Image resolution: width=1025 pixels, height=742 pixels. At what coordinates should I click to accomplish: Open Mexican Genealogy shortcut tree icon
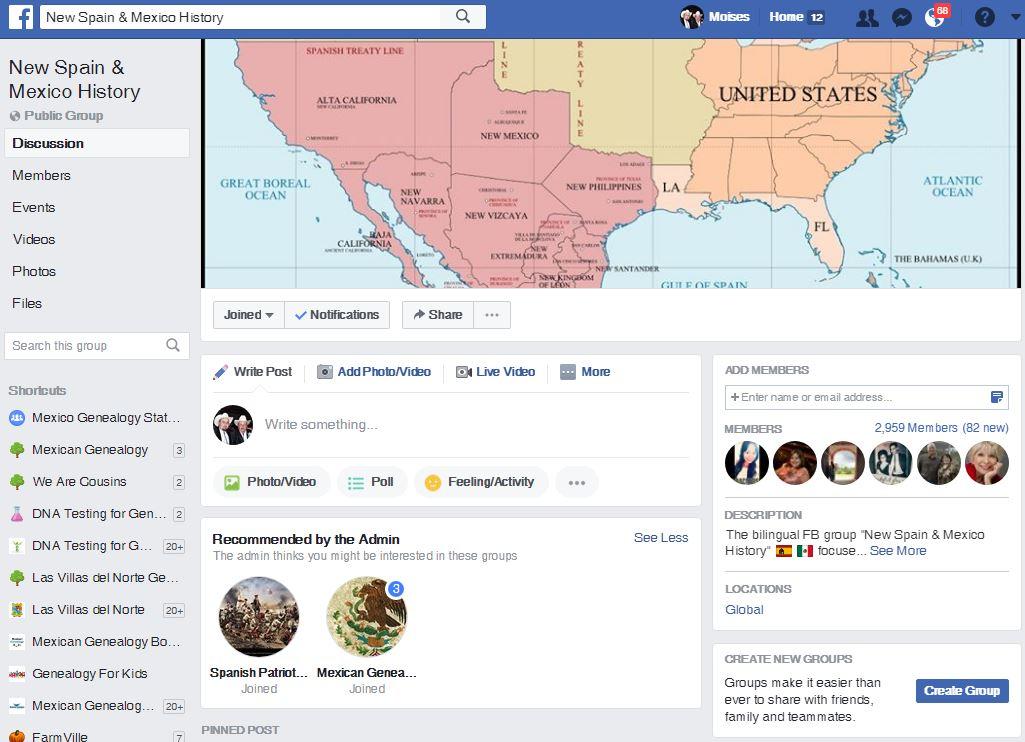tap(17, 450)
